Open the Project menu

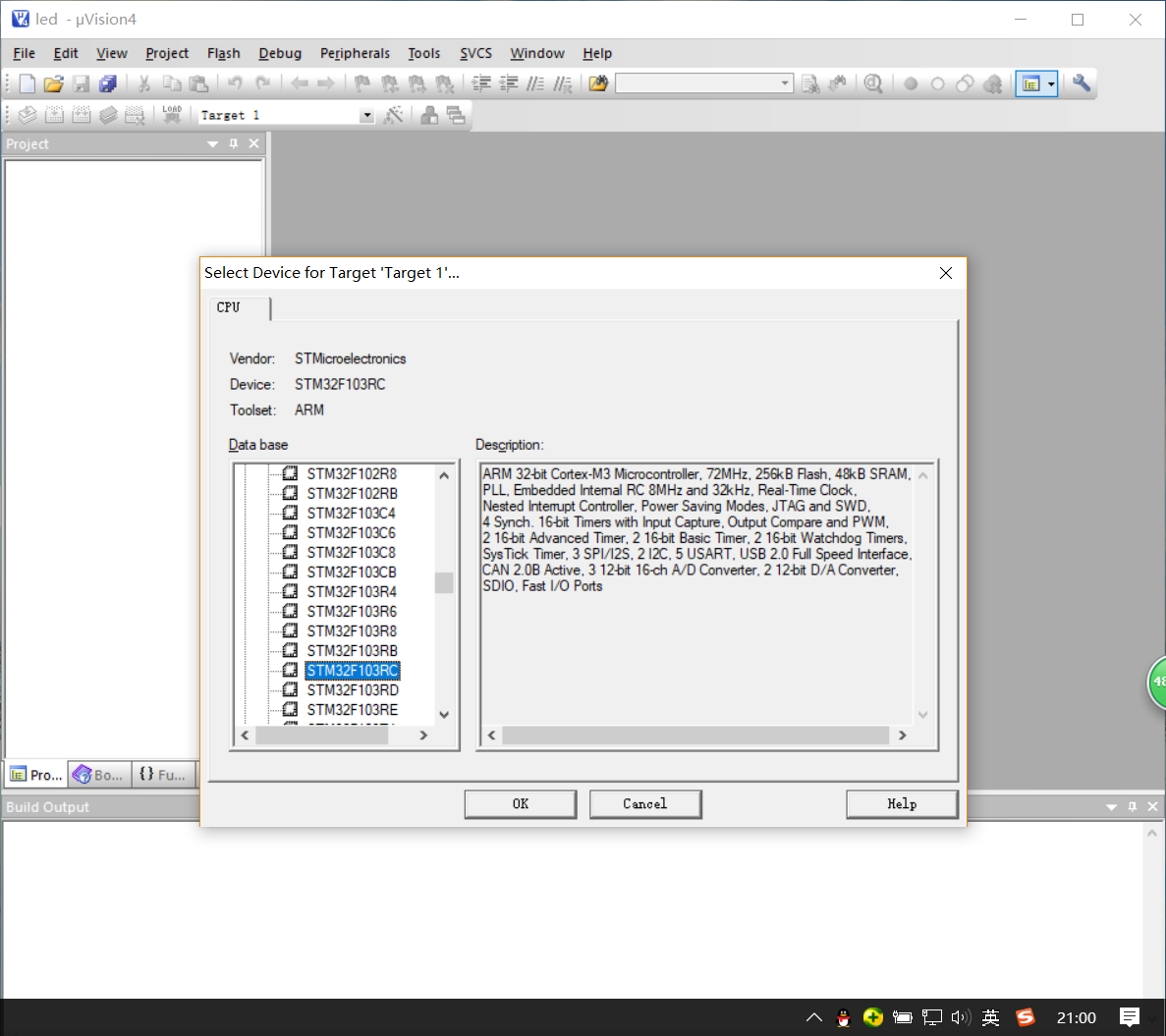pos(167,53)
